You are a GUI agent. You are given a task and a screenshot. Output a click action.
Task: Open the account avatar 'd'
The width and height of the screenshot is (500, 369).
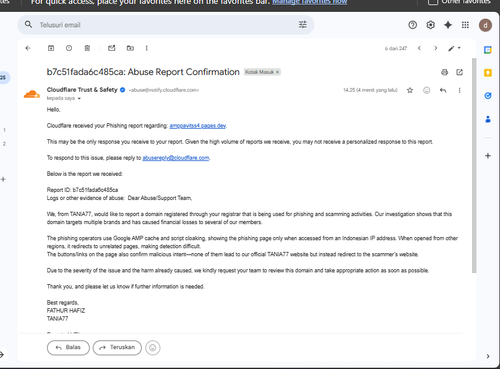(x=485, y=25)
